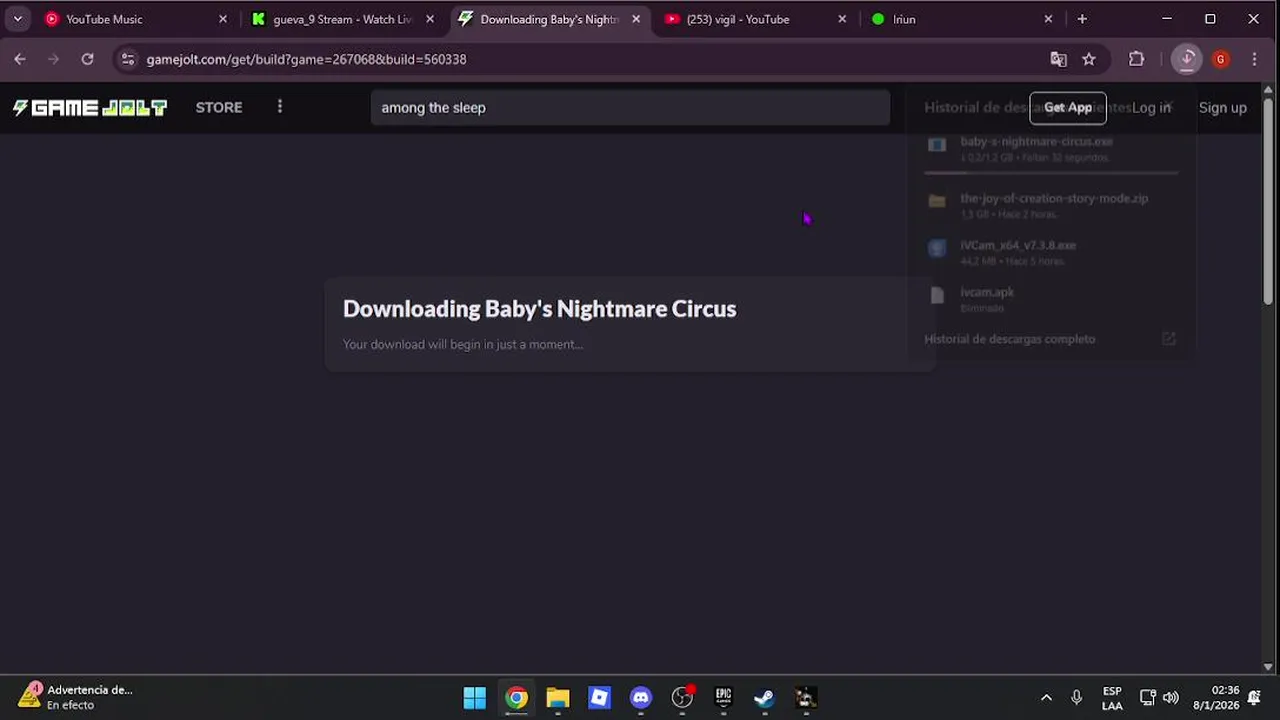
Task: Click the Downloading Baby's Nightmare Circus heading
Action: point(540,309)
